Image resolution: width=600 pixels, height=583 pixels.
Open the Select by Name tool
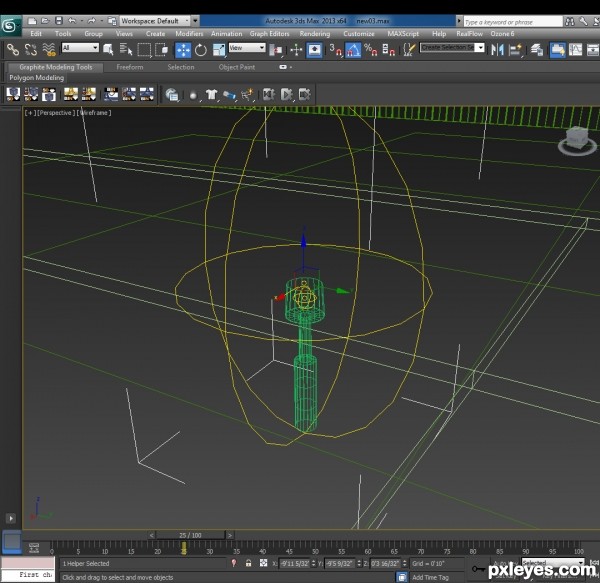point(126,50)
